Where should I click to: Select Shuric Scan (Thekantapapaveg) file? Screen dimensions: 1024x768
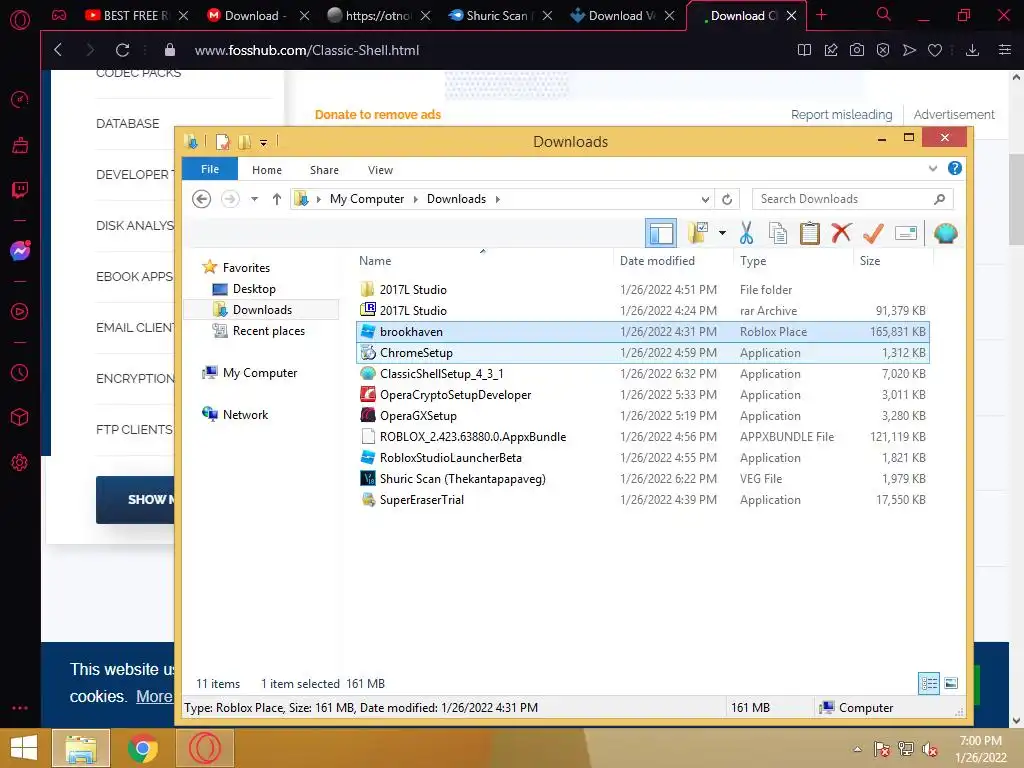point(643,479)
